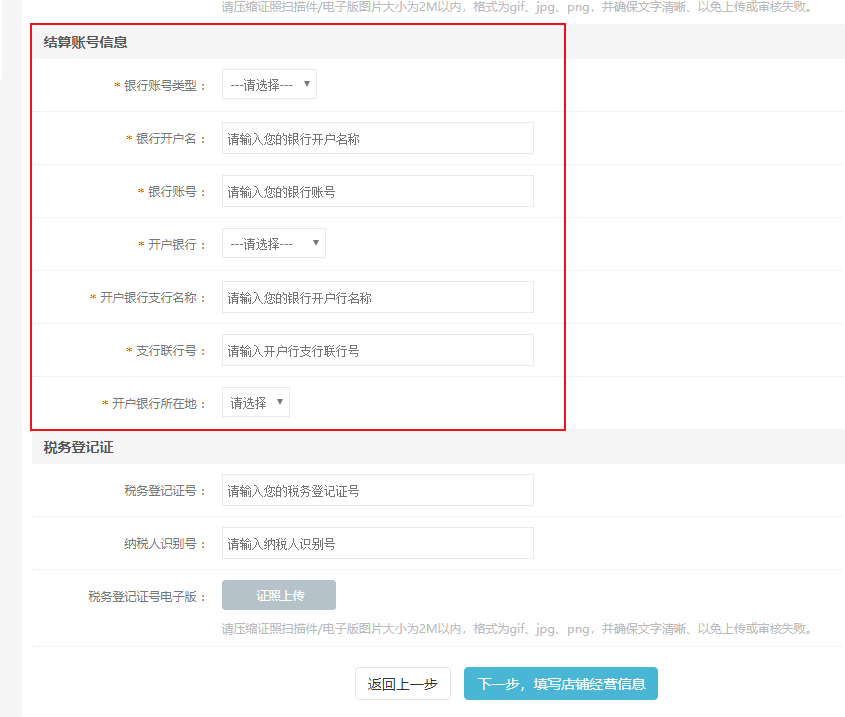Click into the 支行联行号 input box
This screenshot has width=845, height=717.
(x=377, y=350)
